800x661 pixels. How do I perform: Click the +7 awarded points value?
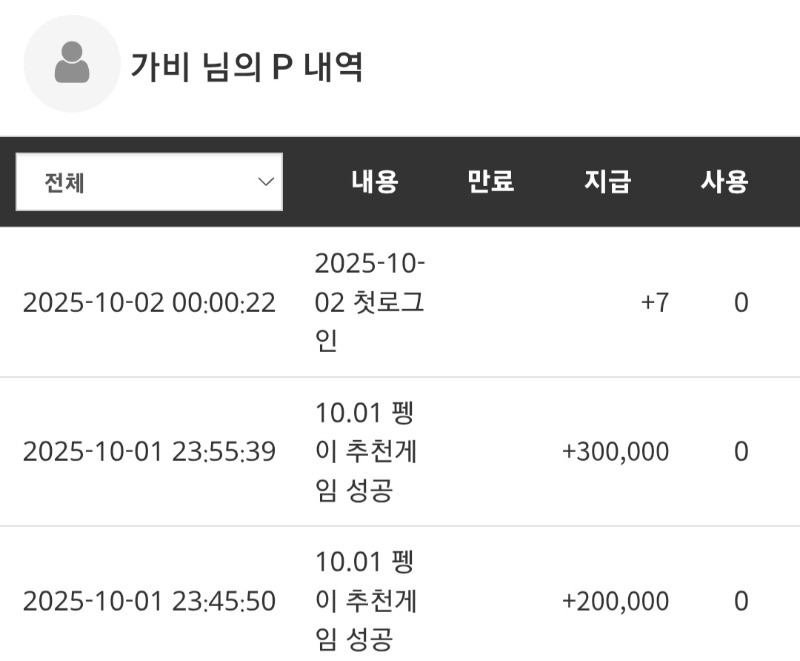coord(654,303)
